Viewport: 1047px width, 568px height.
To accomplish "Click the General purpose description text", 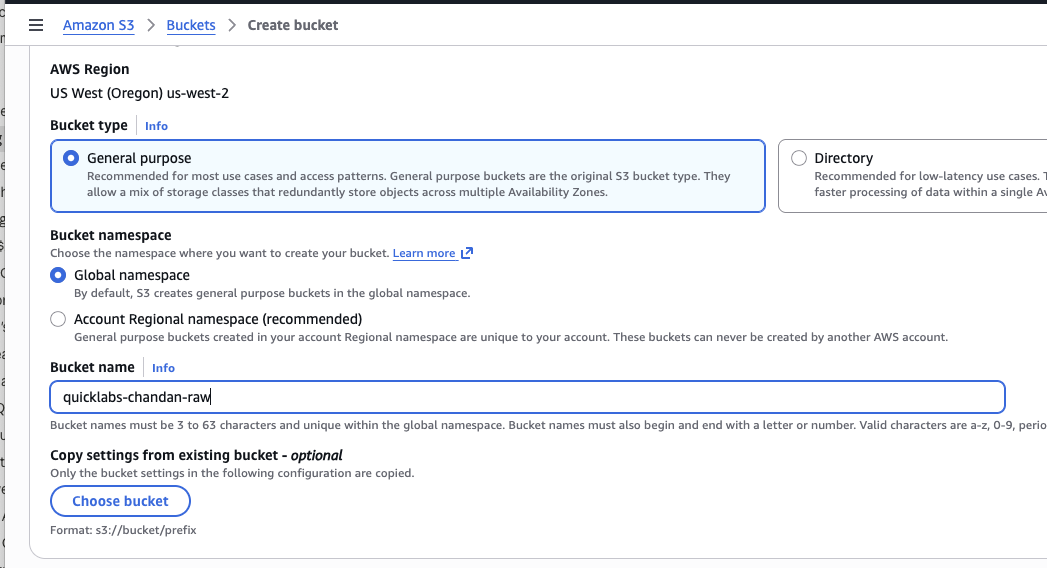I will [409, 184].
